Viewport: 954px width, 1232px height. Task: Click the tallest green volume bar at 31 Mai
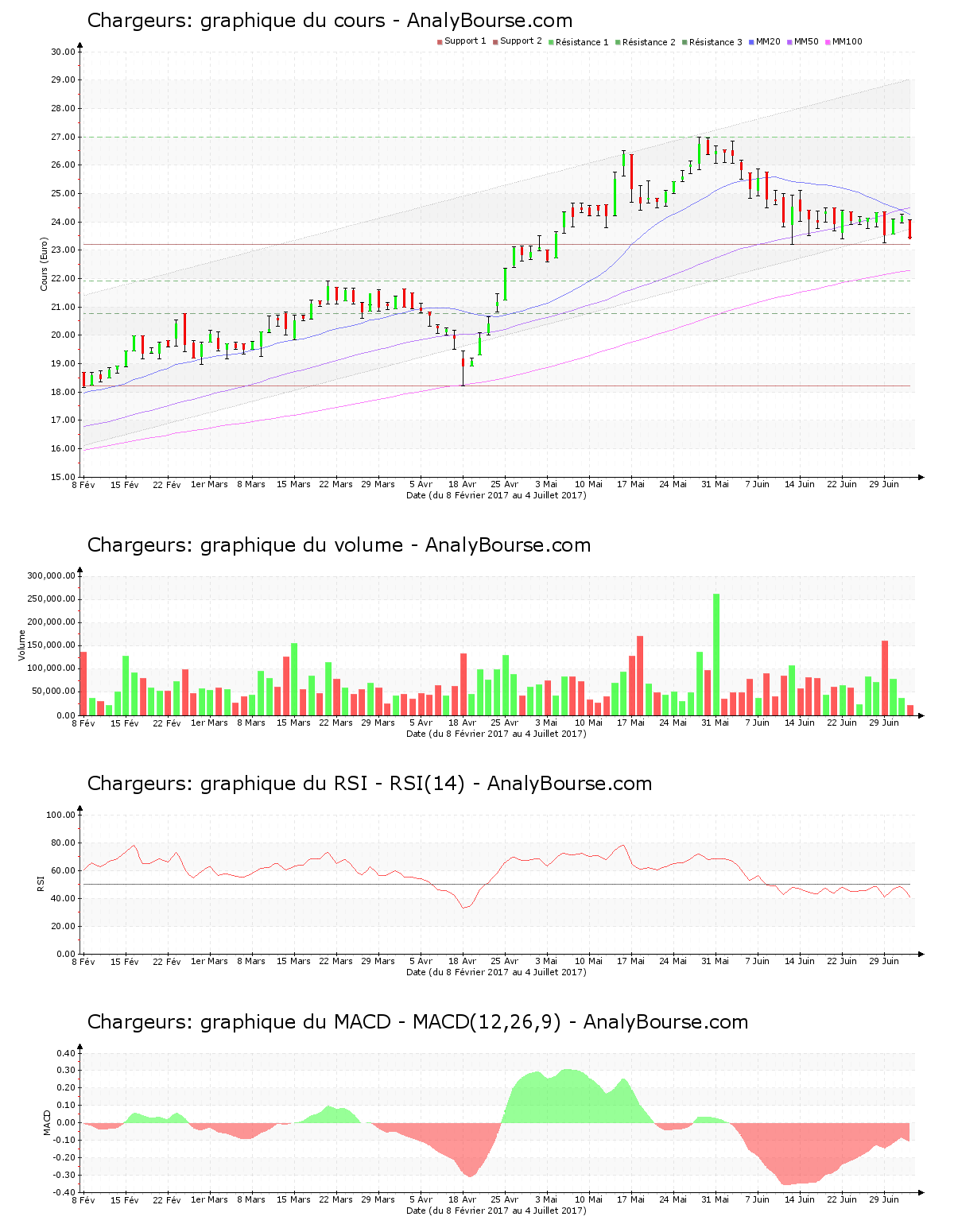coord(716,654)
